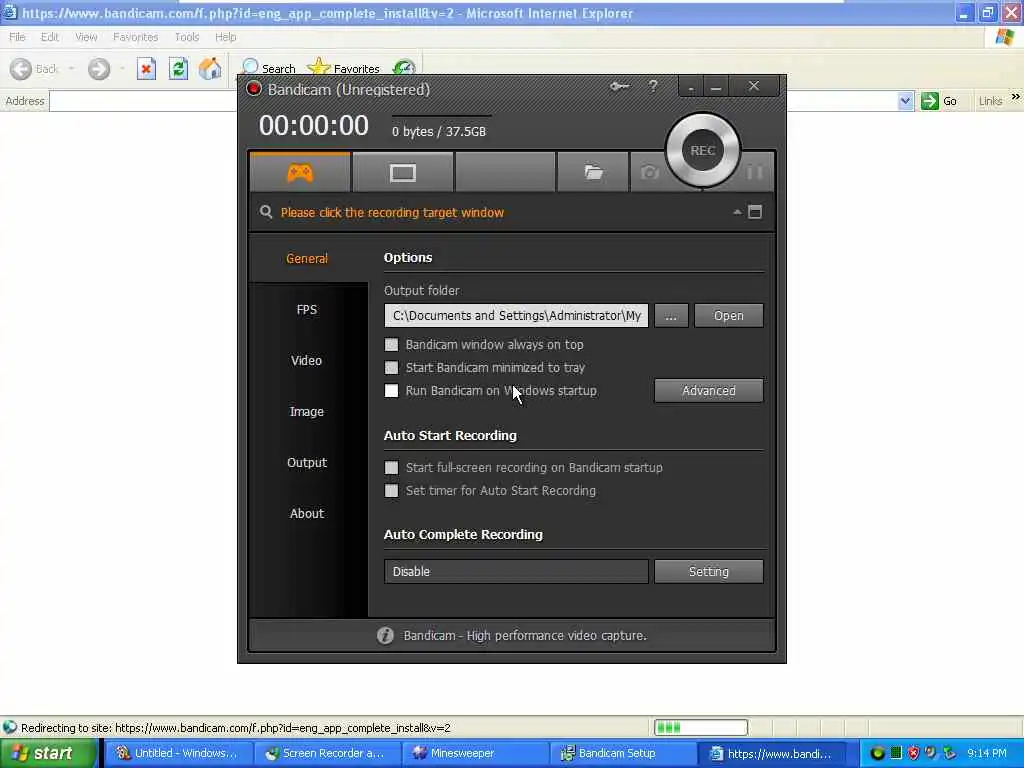Click Open button for the output folder
This screenshot has height=768, width=1024.
tap(728, 315)
